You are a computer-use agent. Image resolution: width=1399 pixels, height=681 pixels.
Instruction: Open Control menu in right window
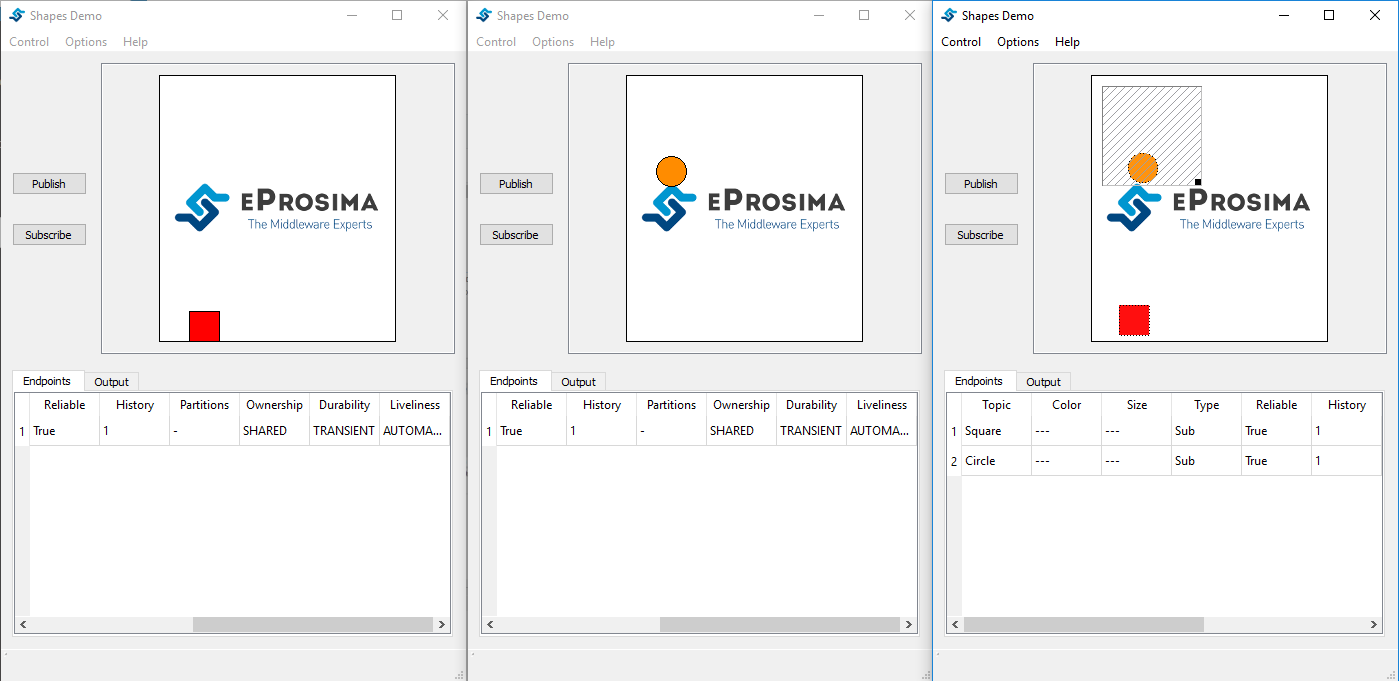click(961, 42)
